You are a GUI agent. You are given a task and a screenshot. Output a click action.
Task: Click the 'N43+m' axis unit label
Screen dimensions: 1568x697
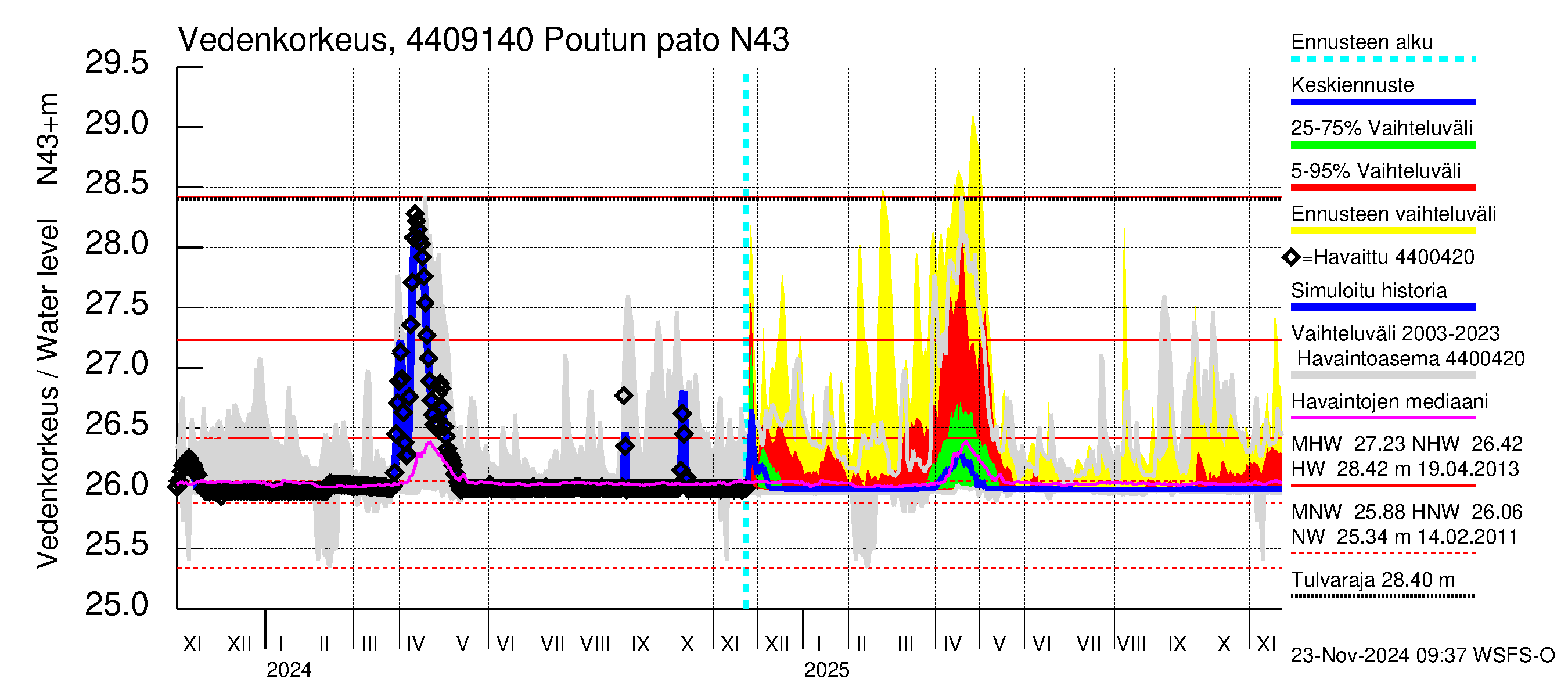coord(48,139)
